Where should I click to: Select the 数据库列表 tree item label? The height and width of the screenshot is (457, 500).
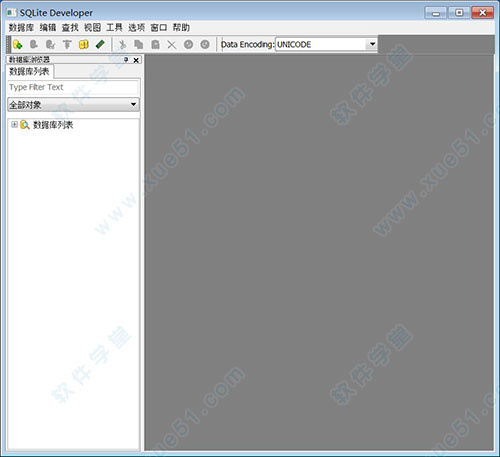[53, 125]
